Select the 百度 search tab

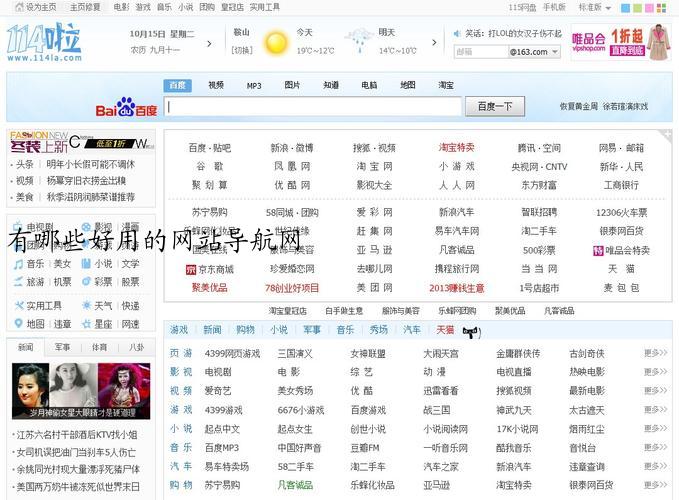(x=178, y=85)
